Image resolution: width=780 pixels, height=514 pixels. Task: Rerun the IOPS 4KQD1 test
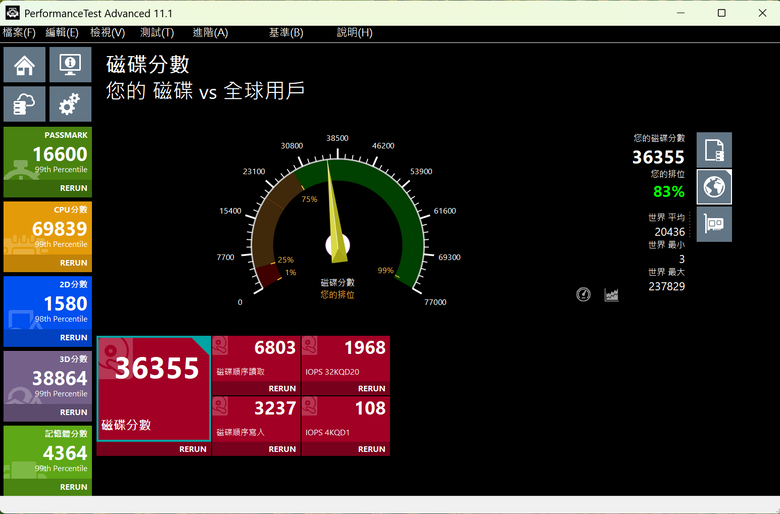(x=372, y=449)
